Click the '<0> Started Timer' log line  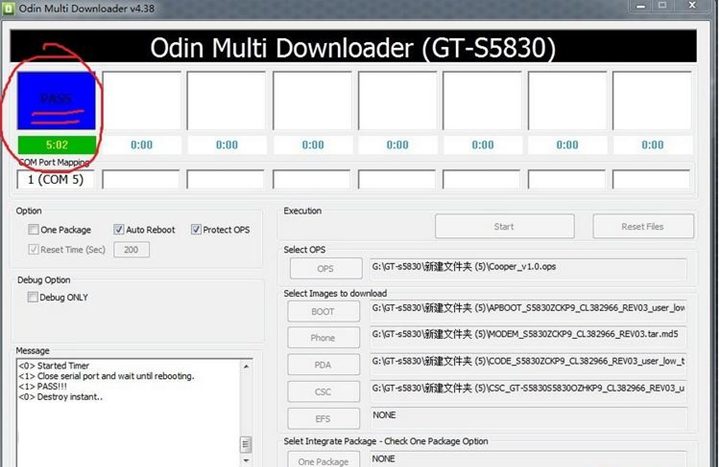[x=54, y=366]
